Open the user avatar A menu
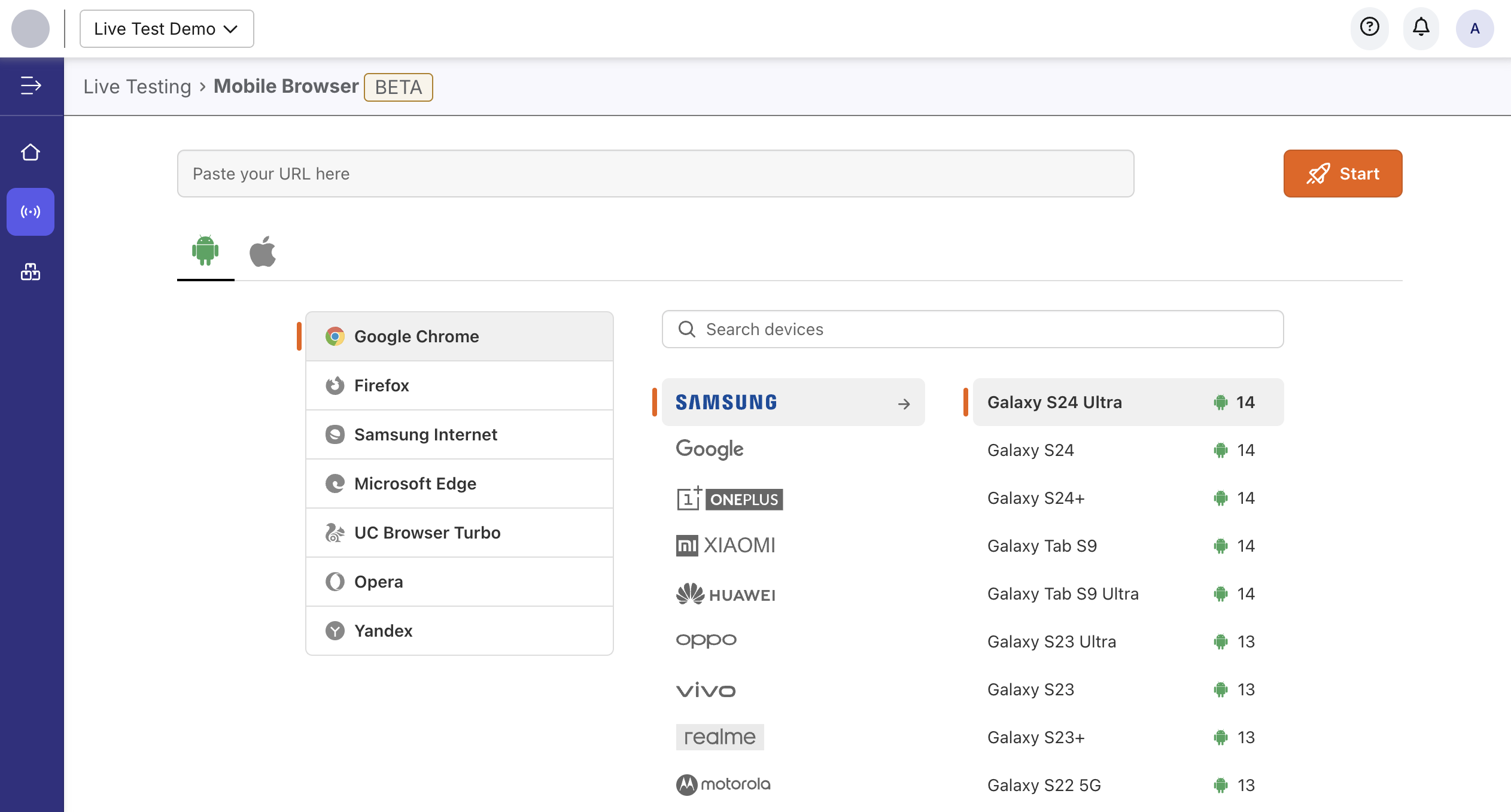 click(1474, 28)
